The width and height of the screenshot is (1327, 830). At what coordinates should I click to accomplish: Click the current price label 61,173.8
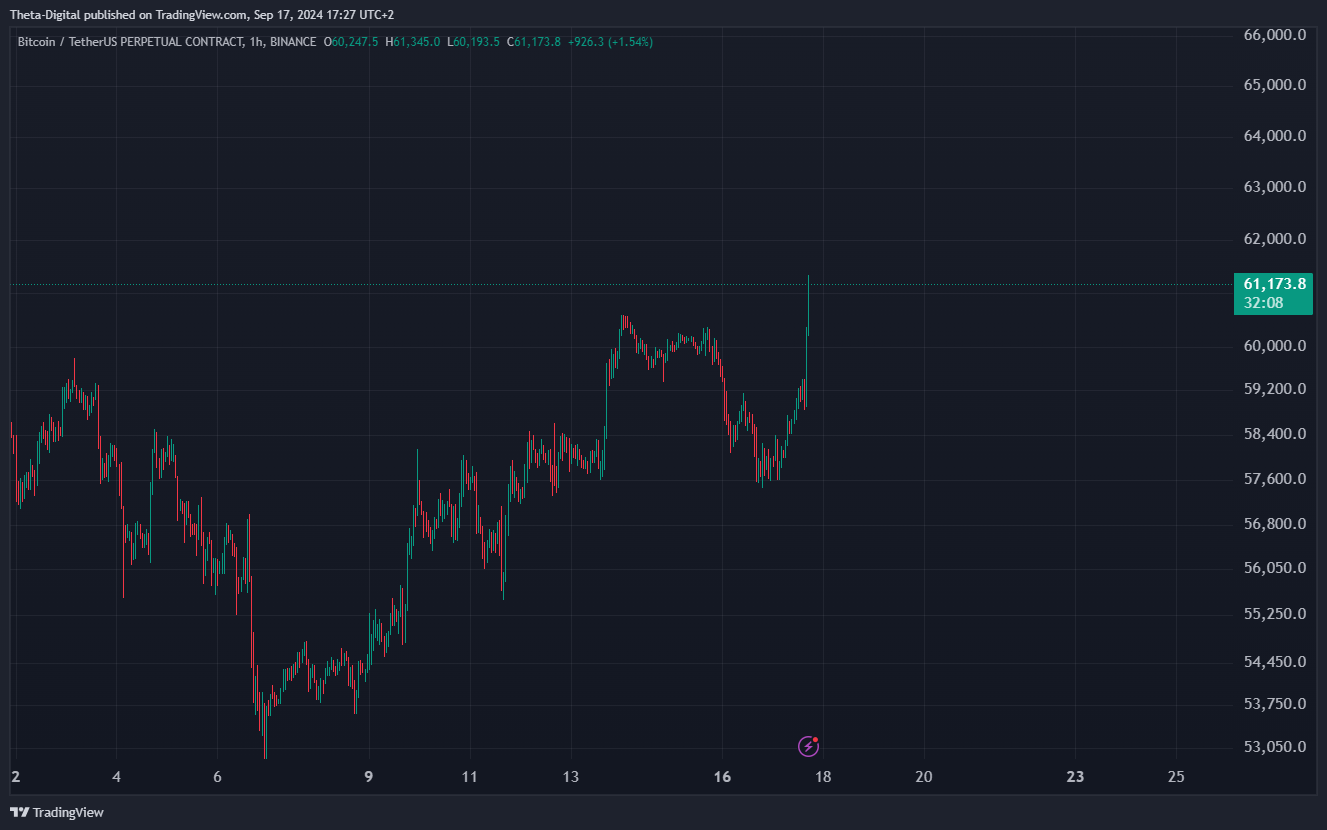tap(1274, 284)
